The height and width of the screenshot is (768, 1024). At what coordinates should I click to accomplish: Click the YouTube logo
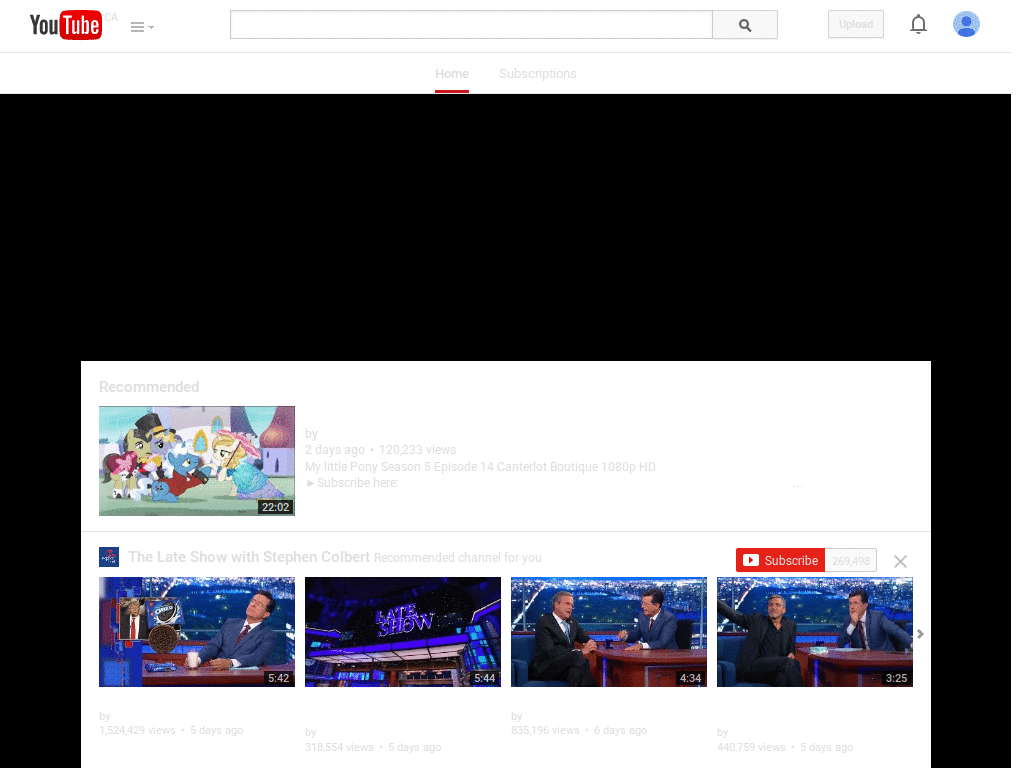coord(66,25)
